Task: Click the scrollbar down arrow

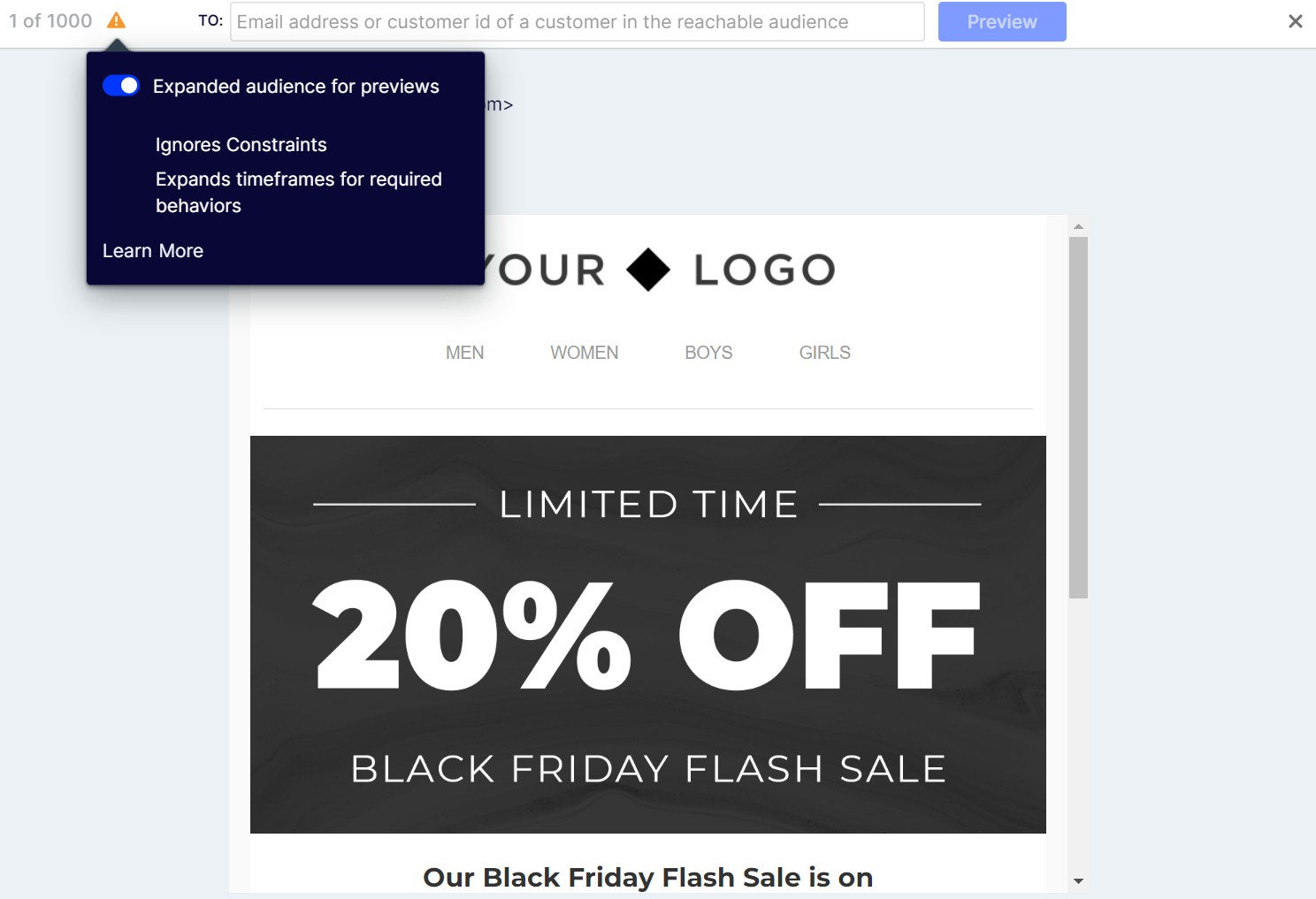Action: coord(1078,880)
